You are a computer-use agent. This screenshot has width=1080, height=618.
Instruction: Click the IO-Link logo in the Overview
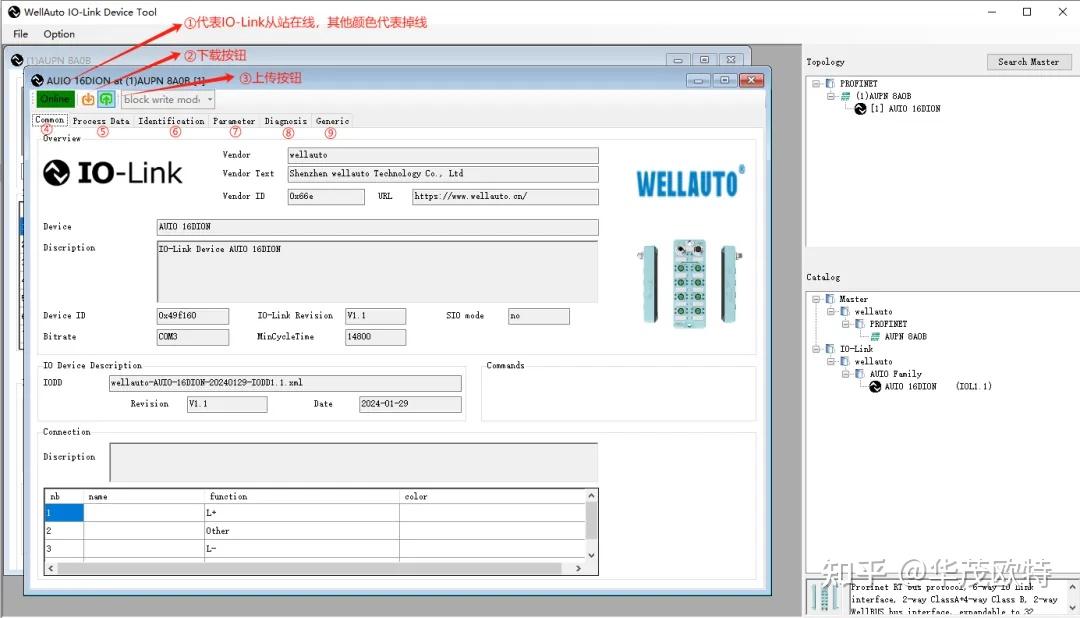[113, 172]
